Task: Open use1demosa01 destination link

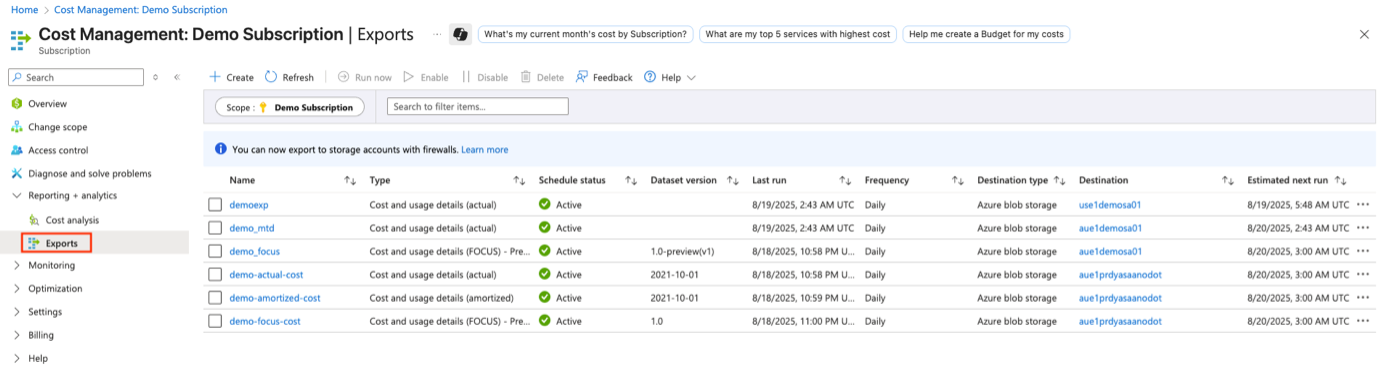Action: pos(1110,204)
